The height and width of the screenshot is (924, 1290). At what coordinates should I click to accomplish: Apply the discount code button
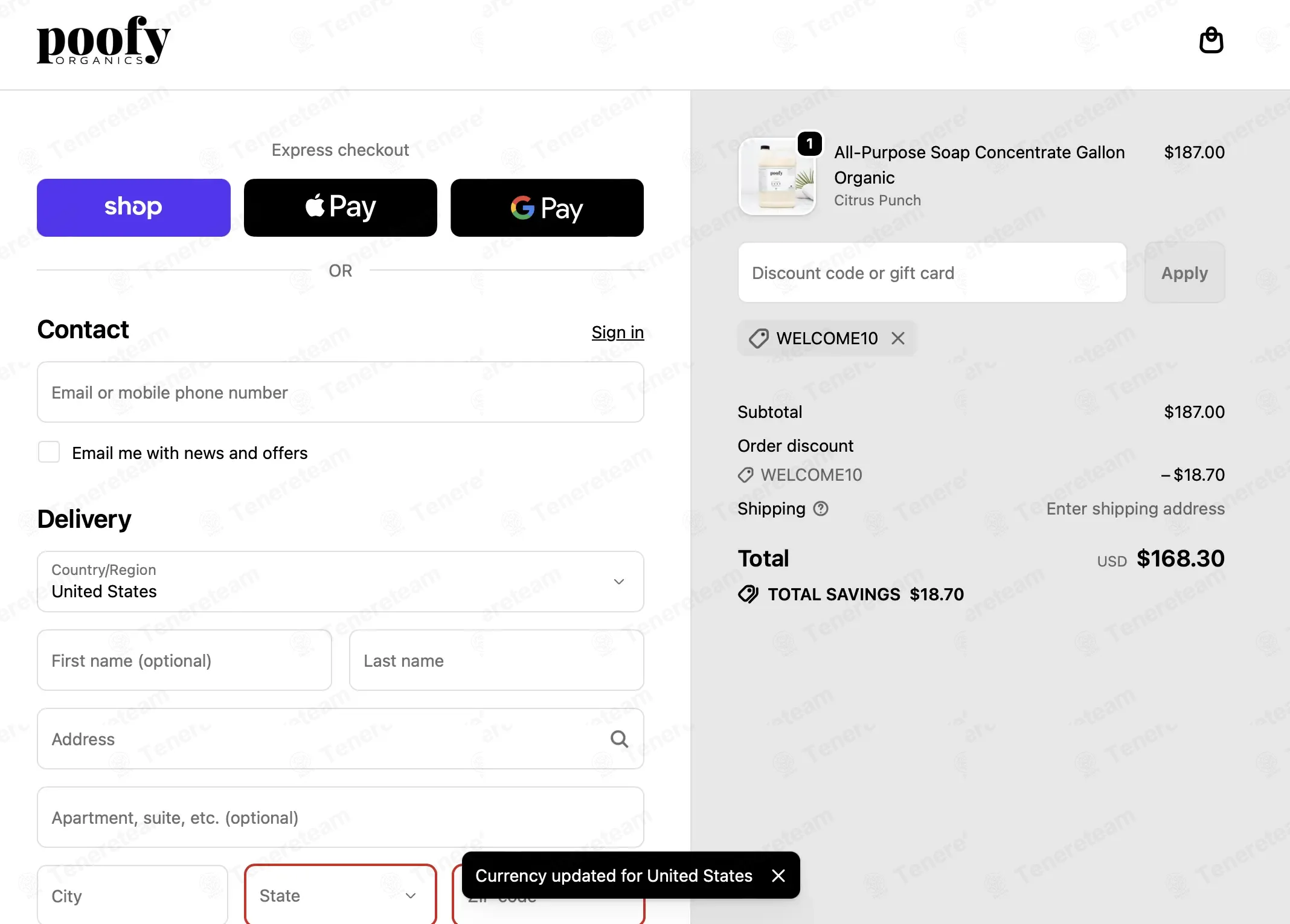click(1184, 272)
